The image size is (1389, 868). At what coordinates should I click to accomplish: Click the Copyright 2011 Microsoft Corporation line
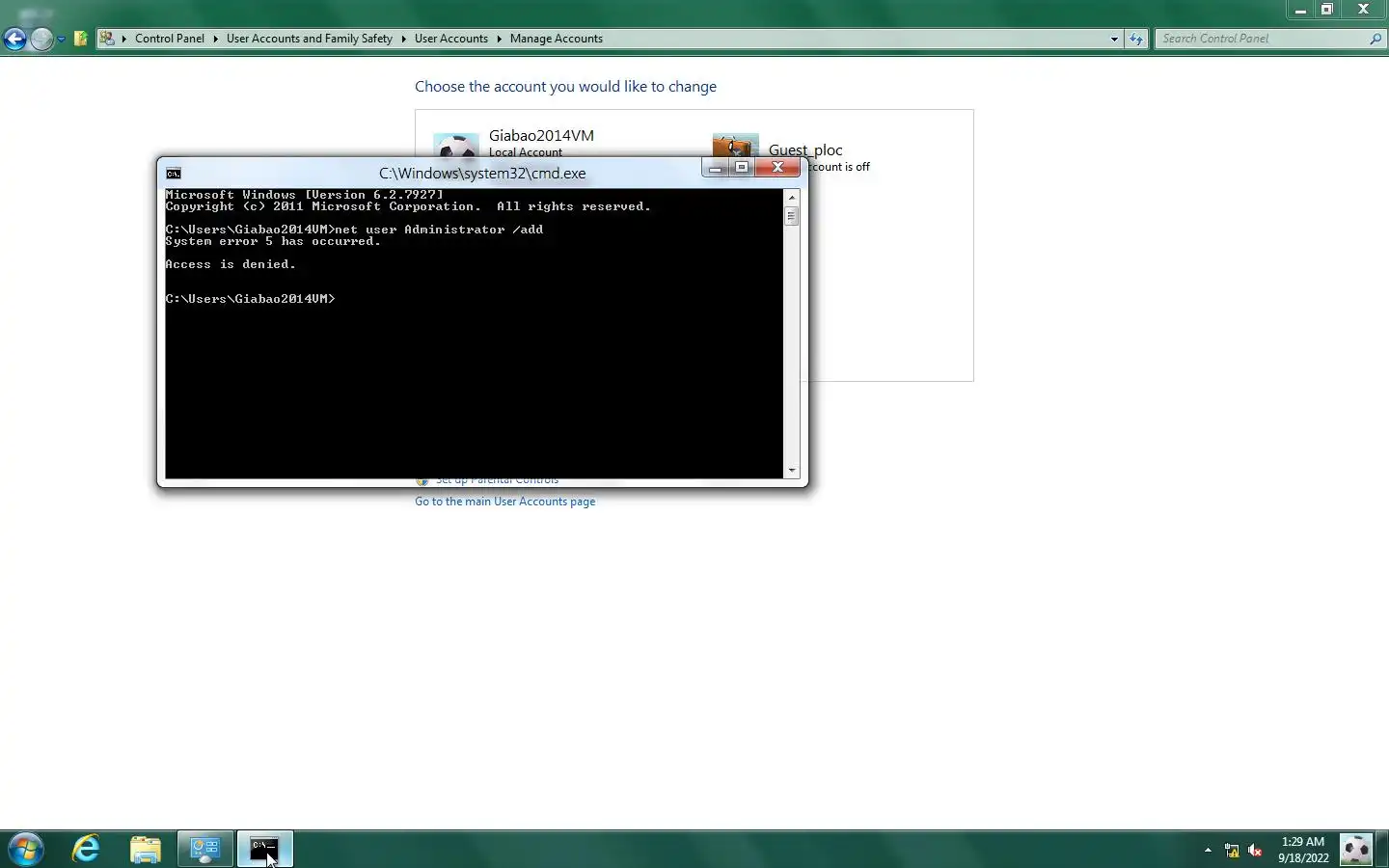408,206
